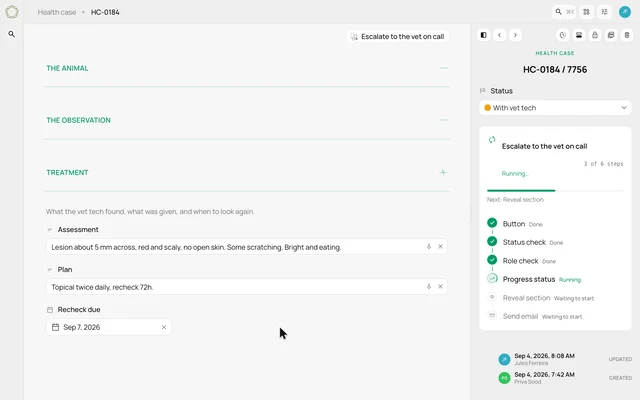The width and height of the screenshot is (640, 400).
Task: Click the inbox tray icon in panel toolbar
Action: (x=579, y=35)
